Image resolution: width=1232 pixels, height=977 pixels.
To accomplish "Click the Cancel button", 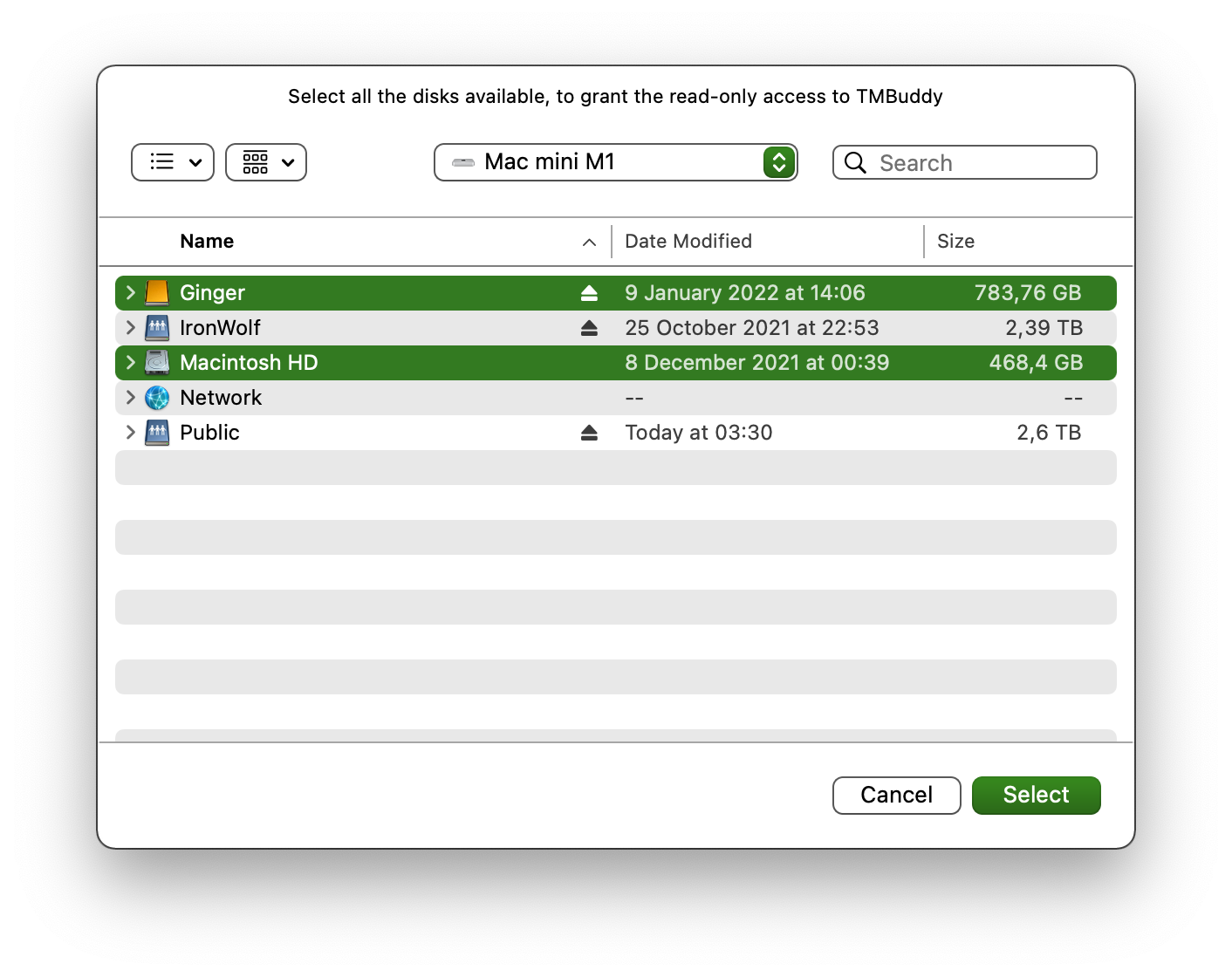I will (x=897, y=796).
